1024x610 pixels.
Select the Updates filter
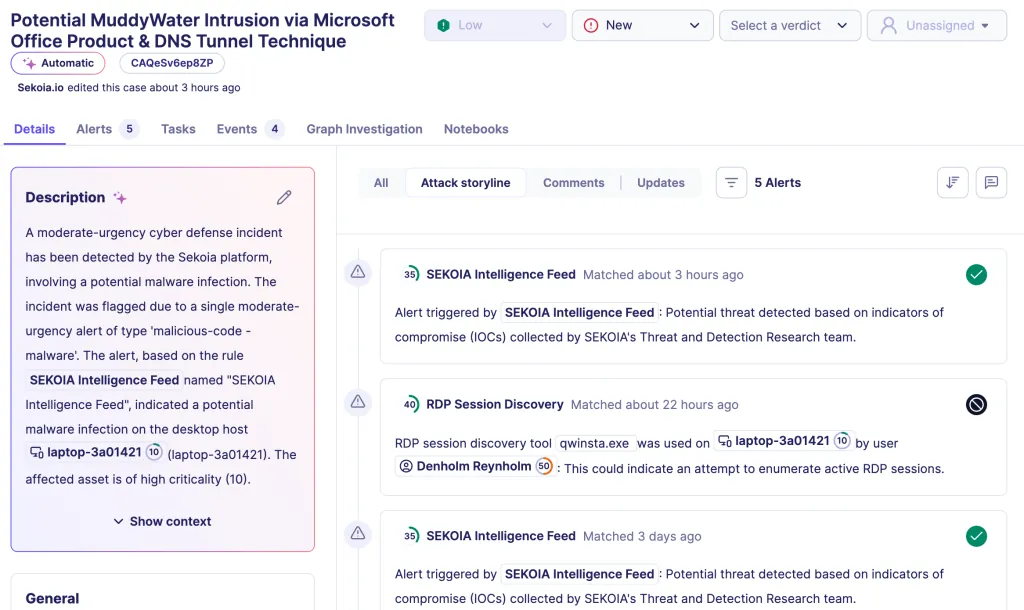coord(661,183)
